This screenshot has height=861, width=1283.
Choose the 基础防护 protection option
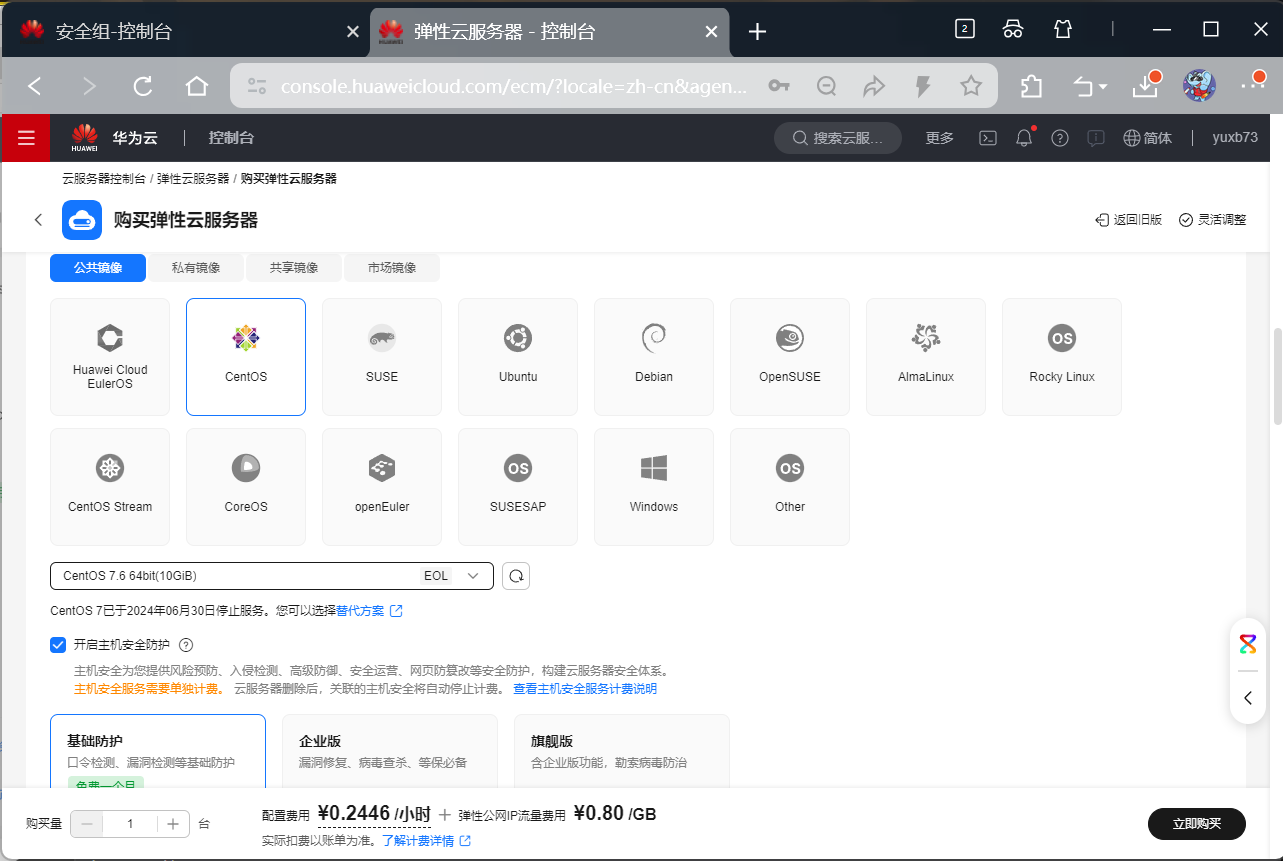click(158, 752)
